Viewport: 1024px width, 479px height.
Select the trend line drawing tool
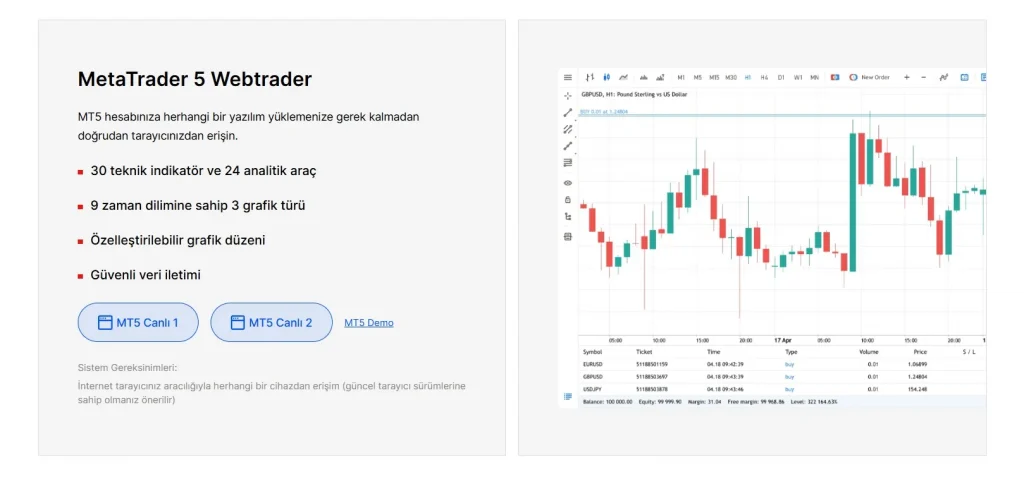pos(568,112)
